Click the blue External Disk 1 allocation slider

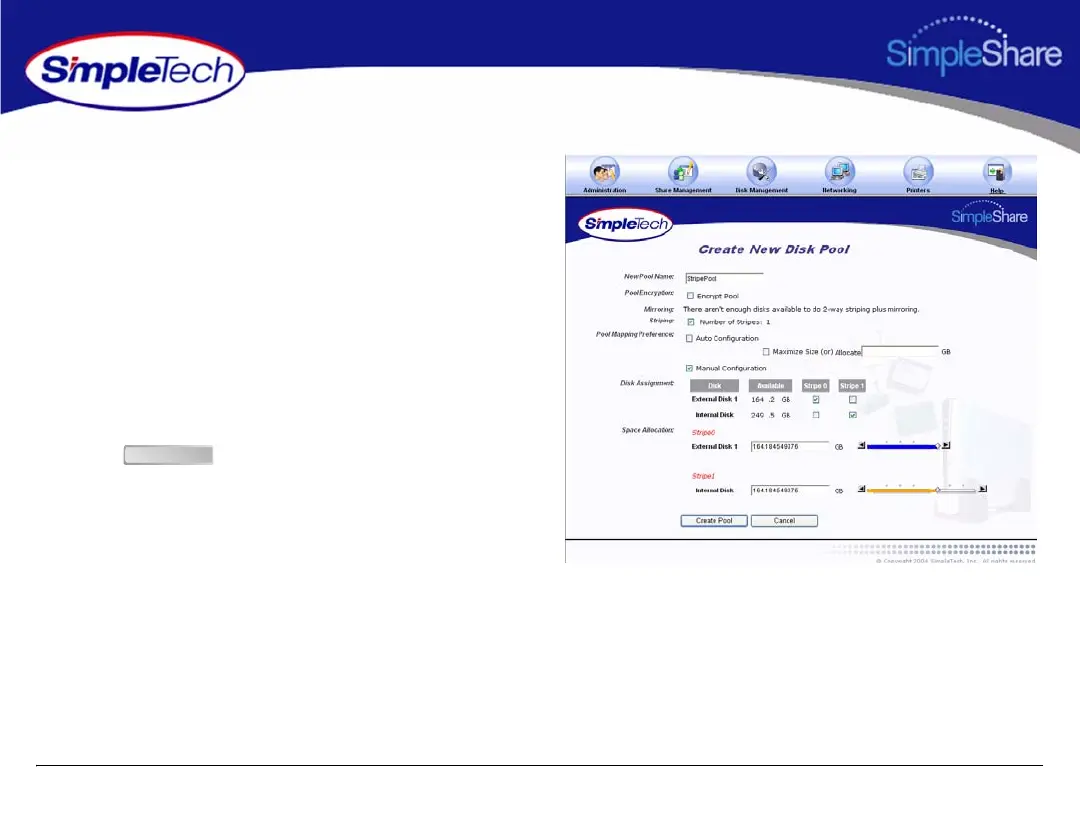pos(903,446)
